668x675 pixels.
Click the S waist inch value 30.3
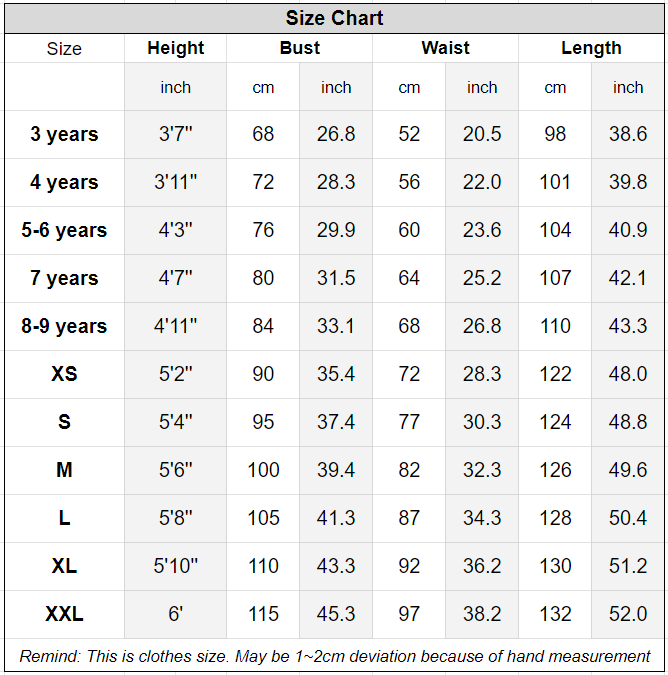(x=482, y=422)
